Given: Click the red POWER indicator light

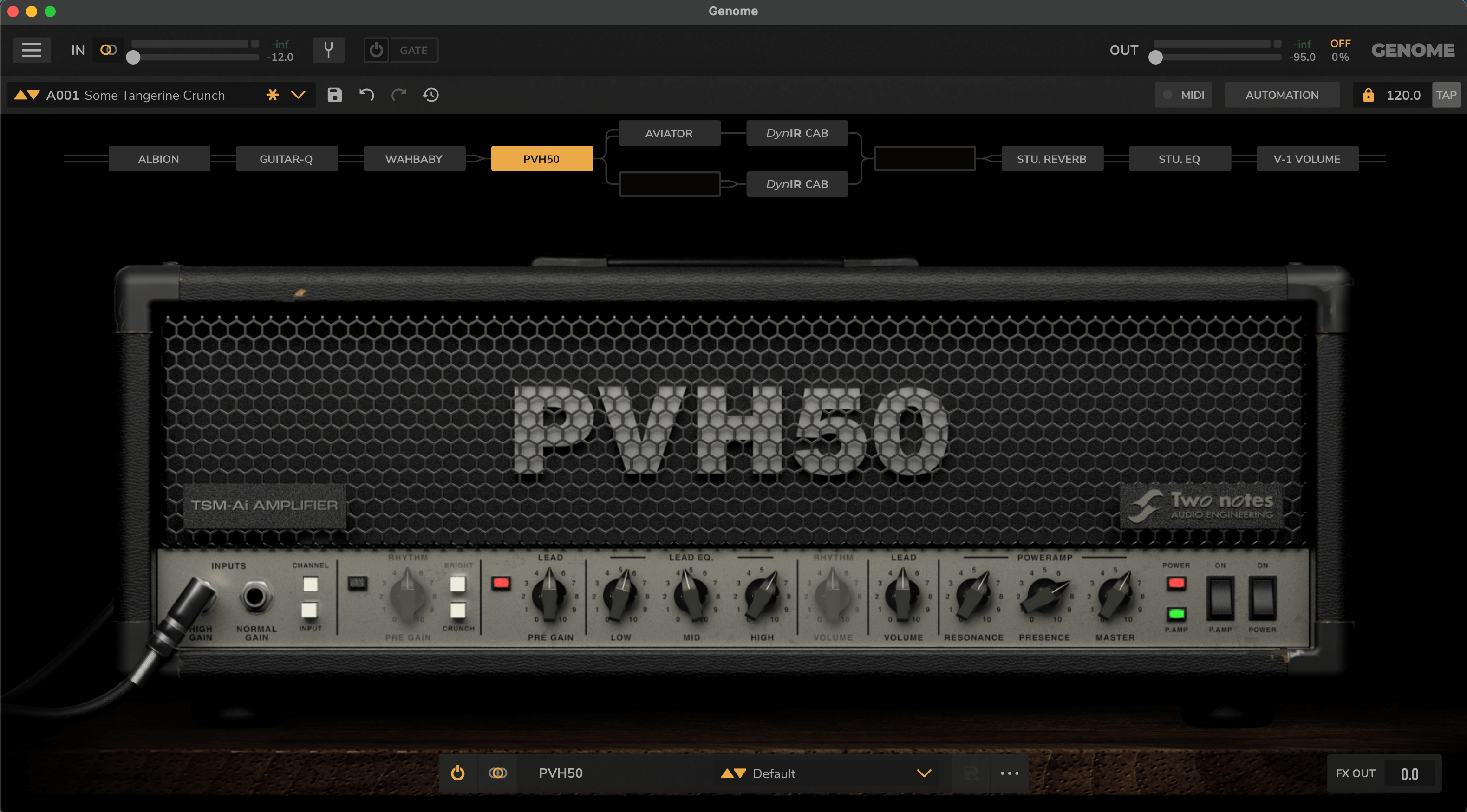Looking at the screenshot, I should pyautogui.click(x=1176, y=583).
